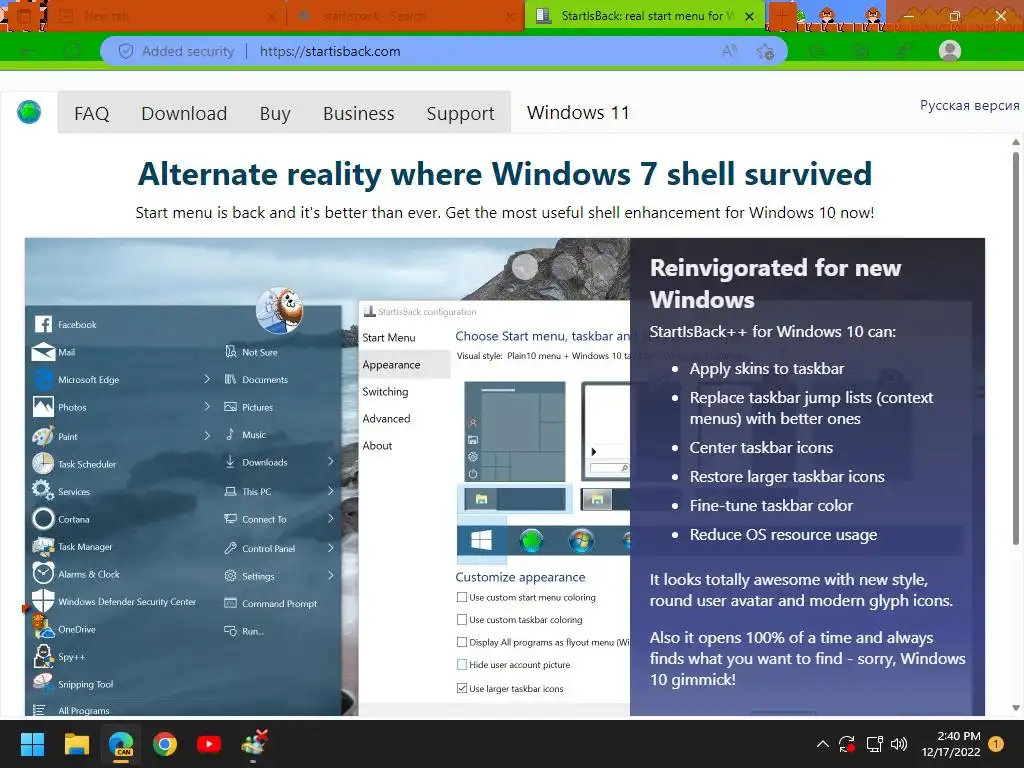Screen dimensions: 1024x768
Task: Click the Alarms & Clock icon
Action: (43, 573)
